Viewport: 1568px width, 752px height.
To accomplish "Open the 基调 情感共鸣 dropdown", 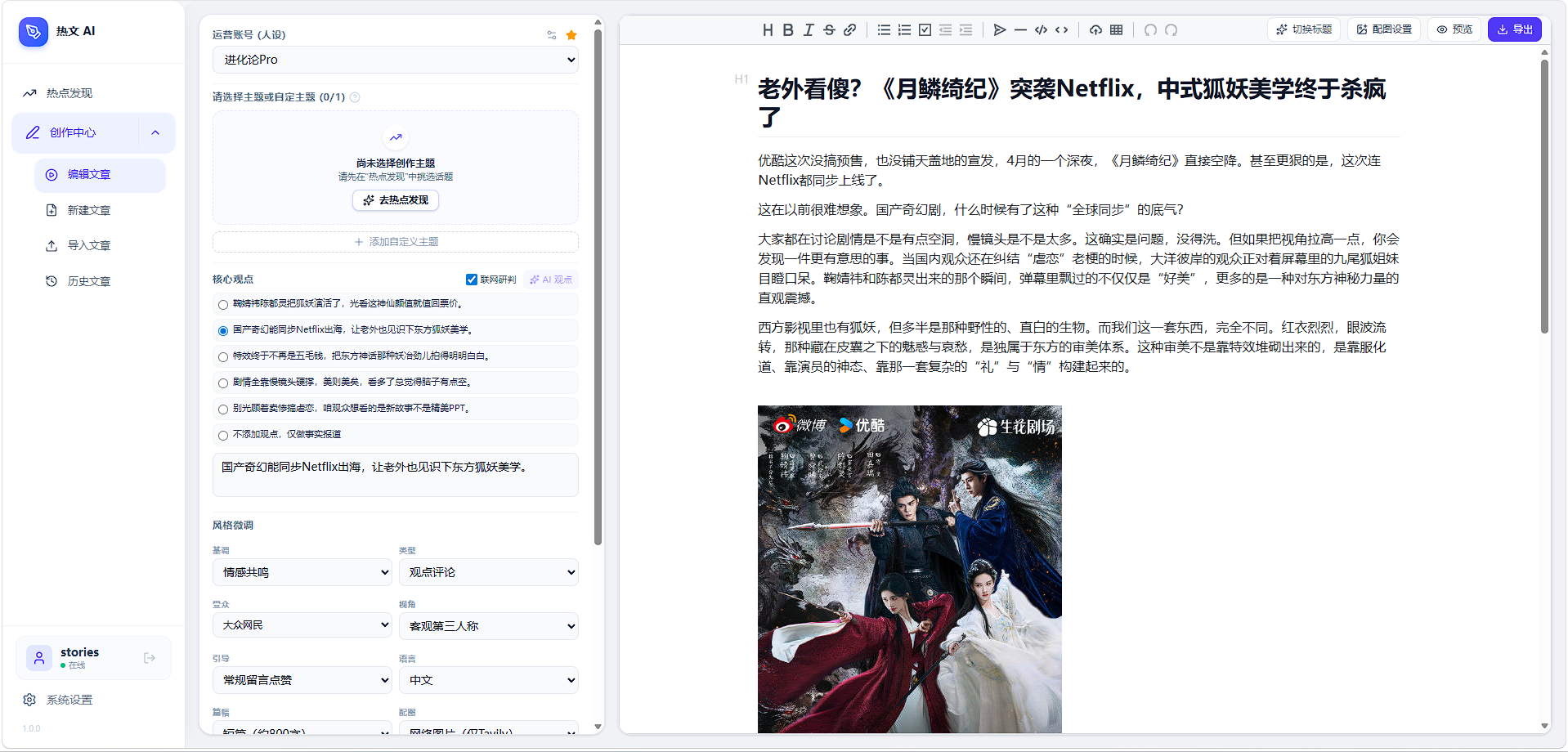I will (x=302, y=572).
